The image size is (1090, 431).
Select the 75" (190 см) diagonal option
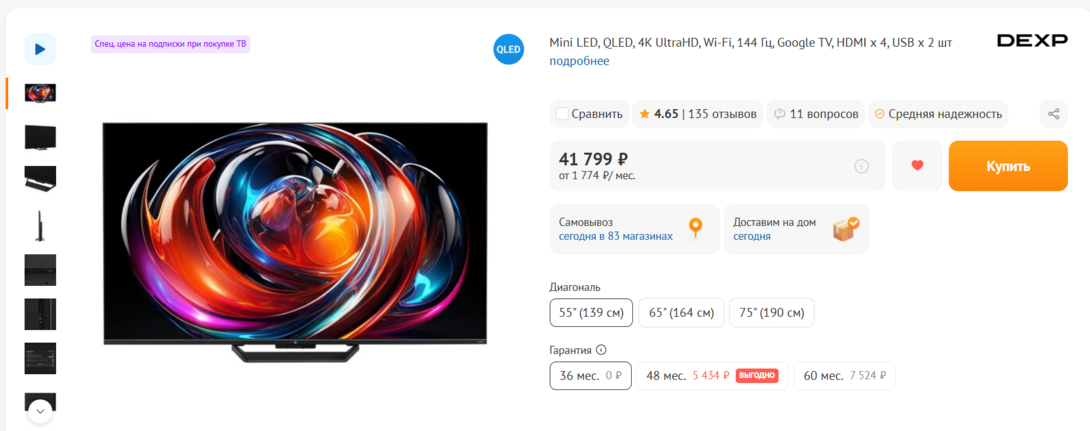point(772,313)
